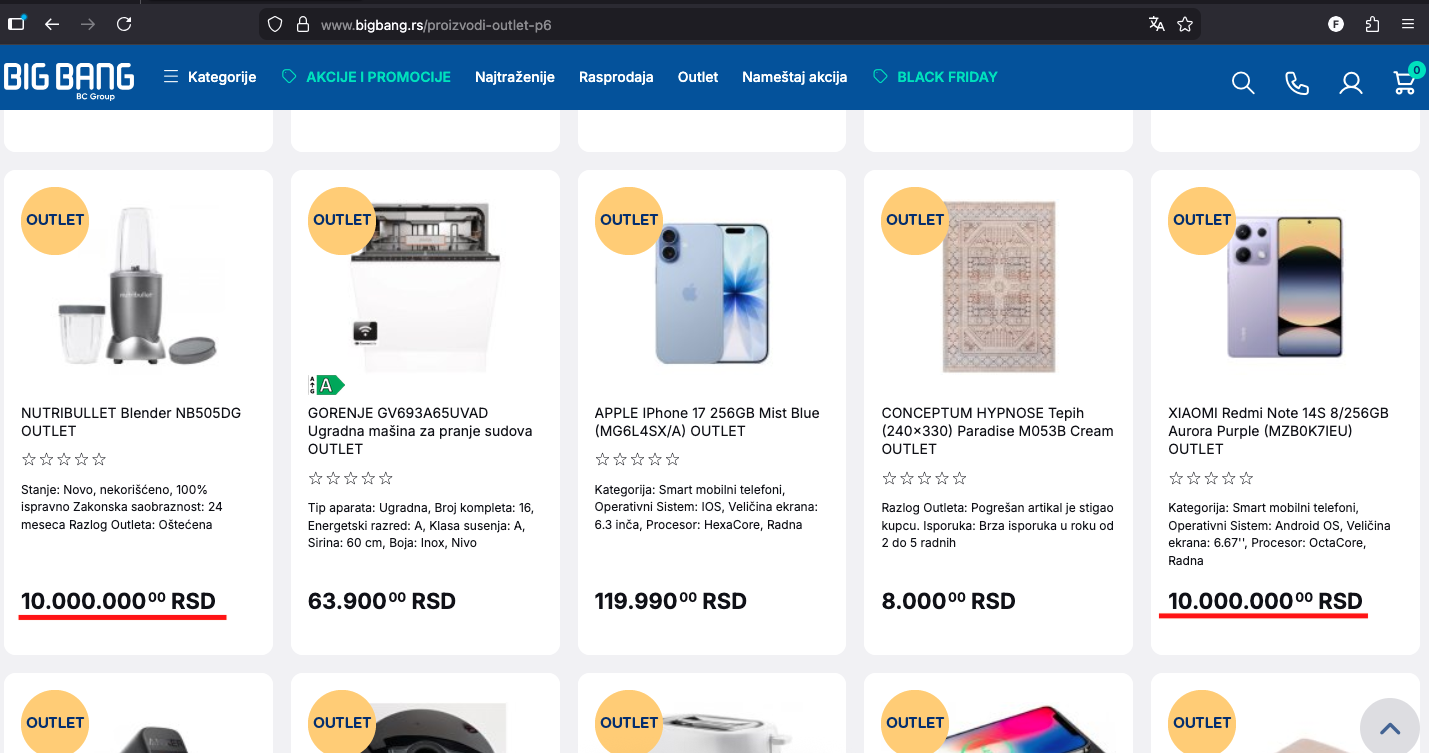Screen dimensions: 1429x753
Task: Click the address bar URL field
Action: click(700, 24)
